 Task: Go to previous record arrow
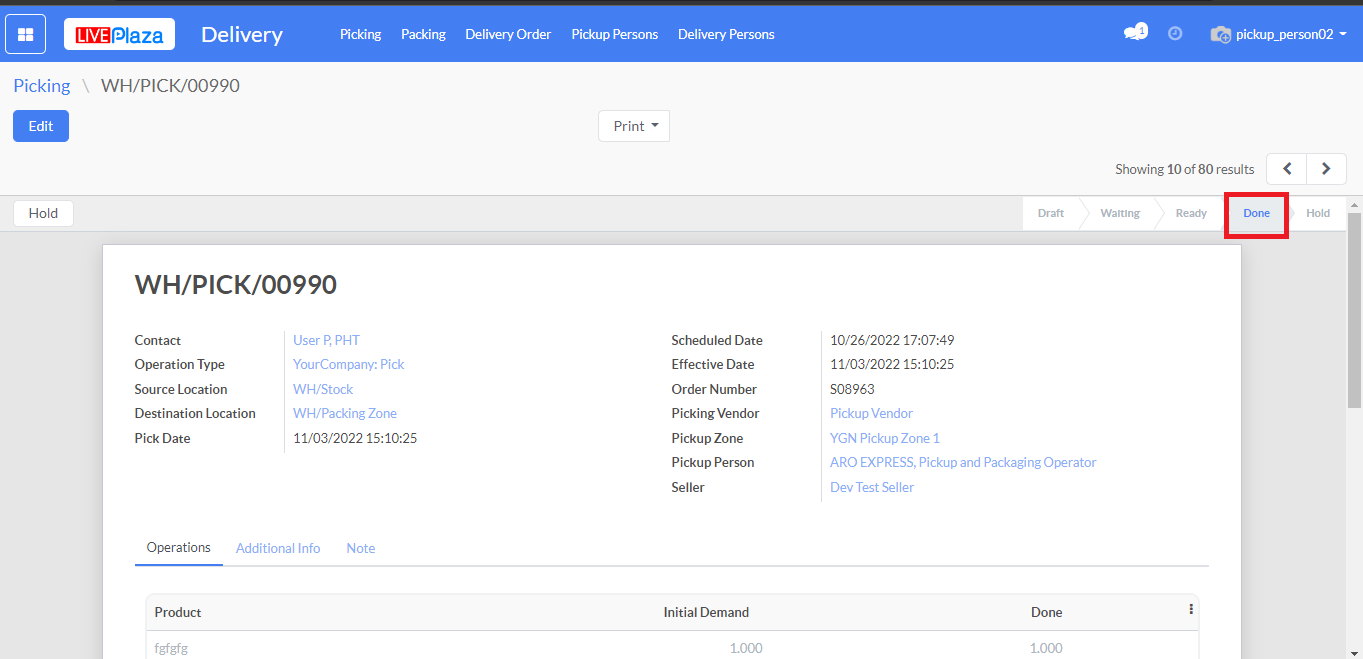pos(1287,169)
